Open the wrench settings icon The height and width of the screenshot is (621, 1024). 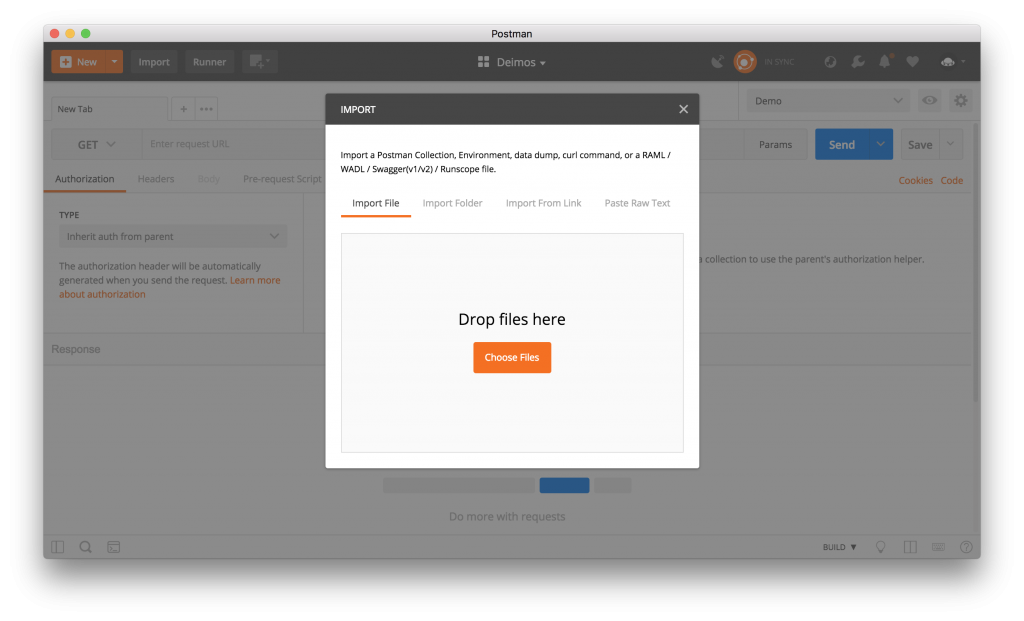pos(857,62)
